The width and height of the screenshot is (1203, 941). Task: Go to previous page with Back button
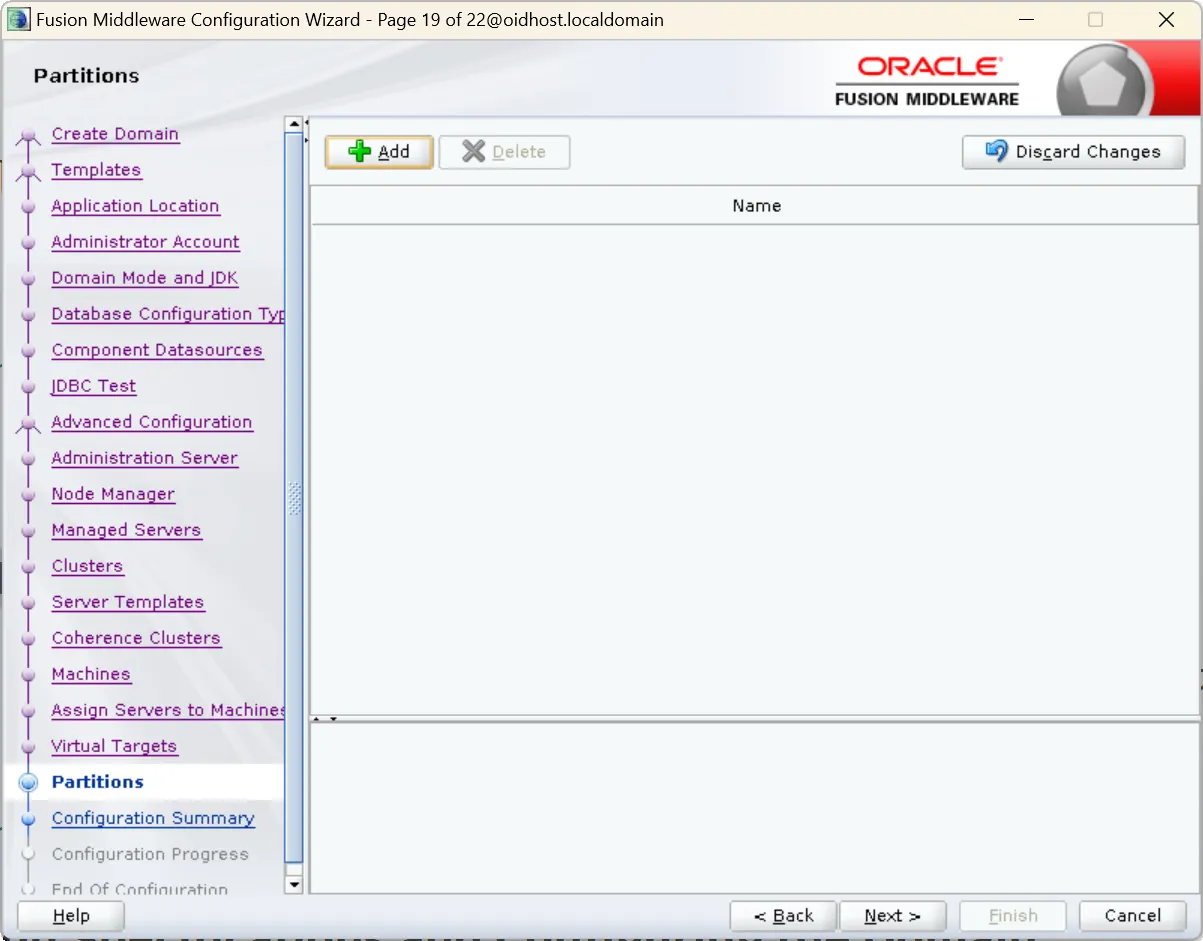coord(783,916)
